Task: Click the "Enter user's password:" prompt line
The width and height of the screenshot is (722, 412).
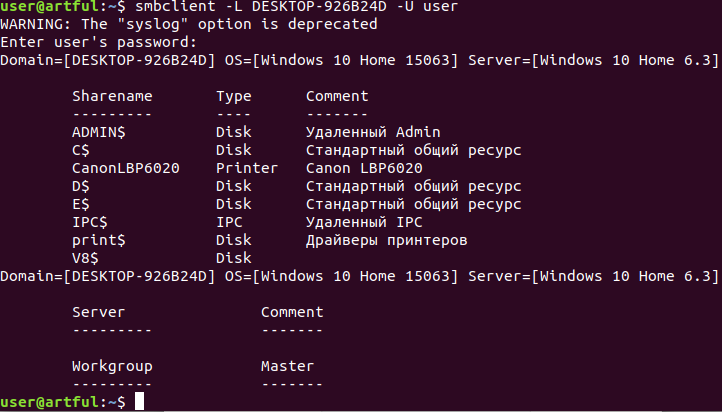Action: tap(98, 43)
